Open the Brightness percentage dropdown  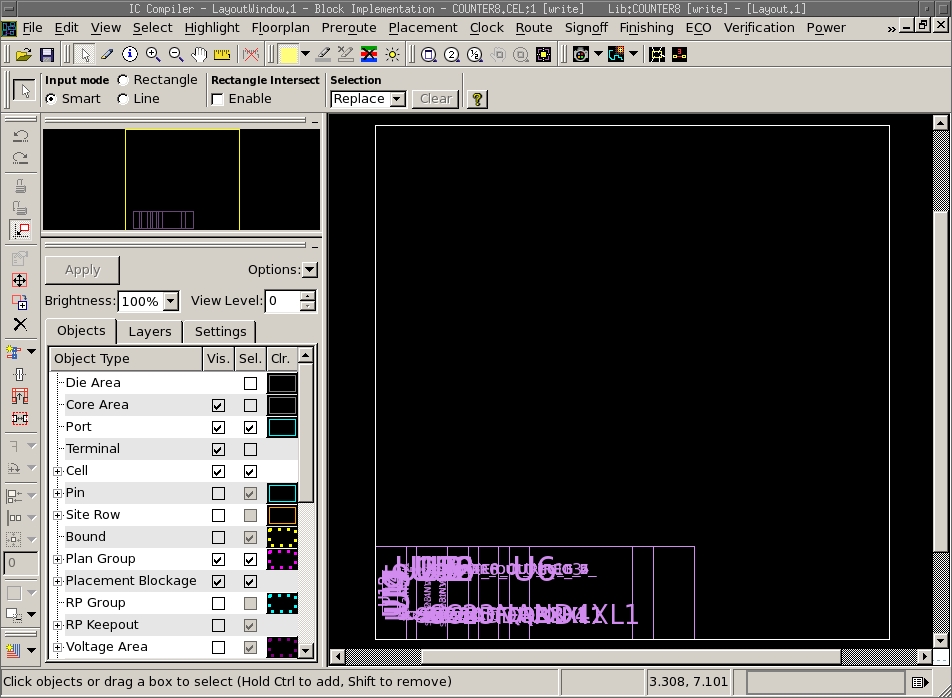click(x=170, y=301)
